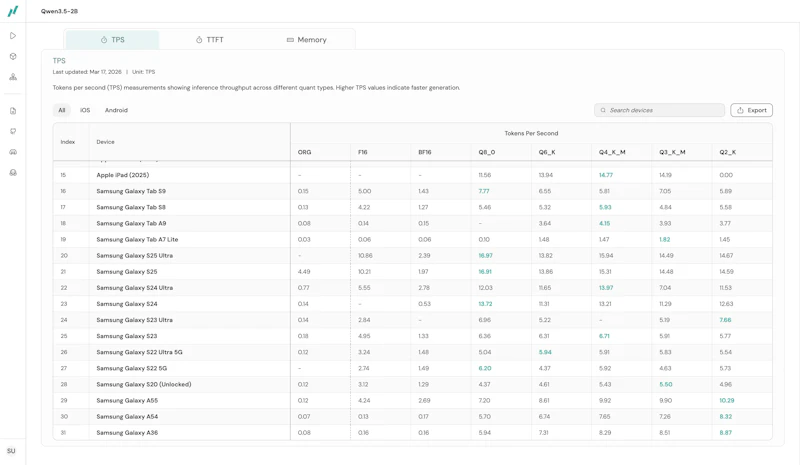Click the stopwatch icon on TPS tab
Viewport: 800px width, 465px height.
pyautogui.click(x=104, y=40)
